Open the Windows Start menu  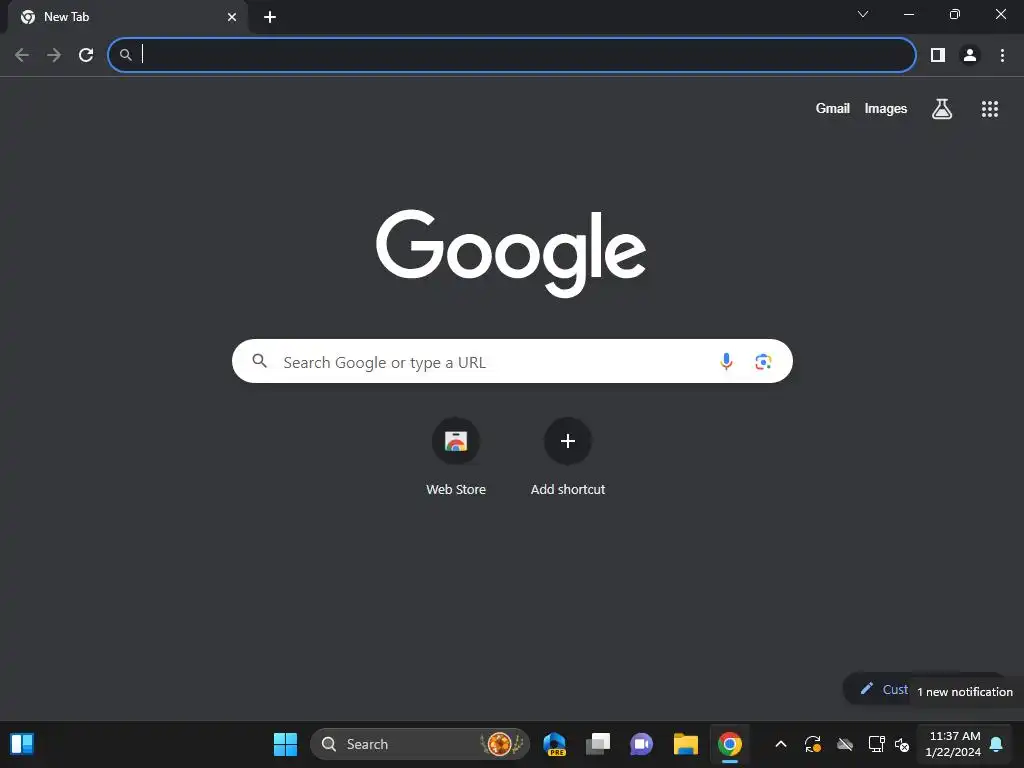pyautogui.click(x=285, y=744)
